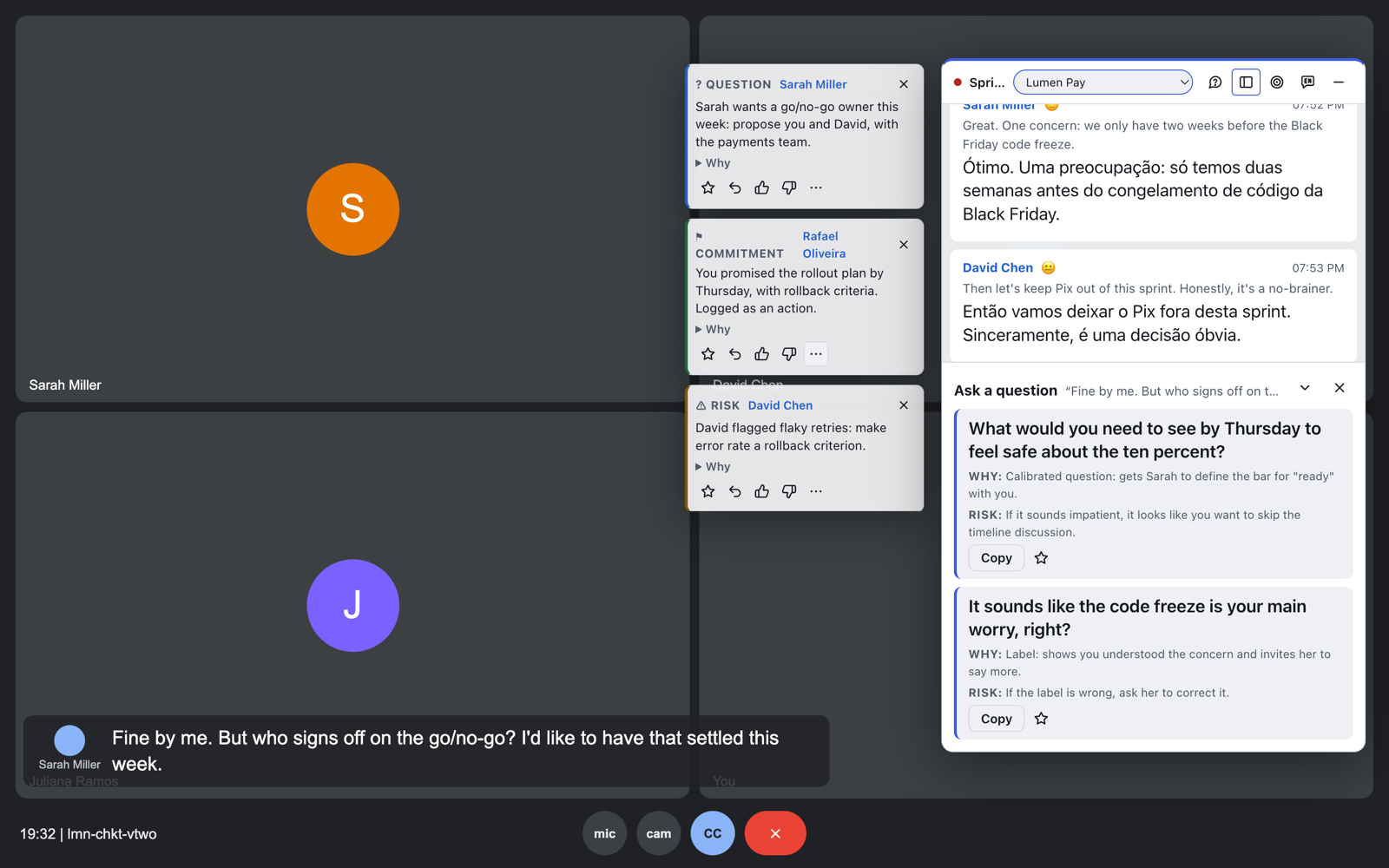This screenshot has width=1389, height=868.
Task: Open the target goals icon
Action: 1277,82
